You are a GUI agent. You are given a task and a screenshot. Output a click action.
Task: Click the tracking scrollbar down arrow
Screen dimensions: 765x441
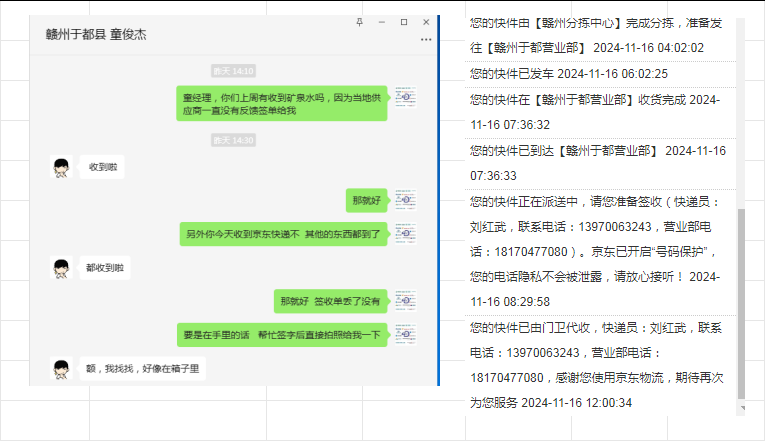[743, 408]
